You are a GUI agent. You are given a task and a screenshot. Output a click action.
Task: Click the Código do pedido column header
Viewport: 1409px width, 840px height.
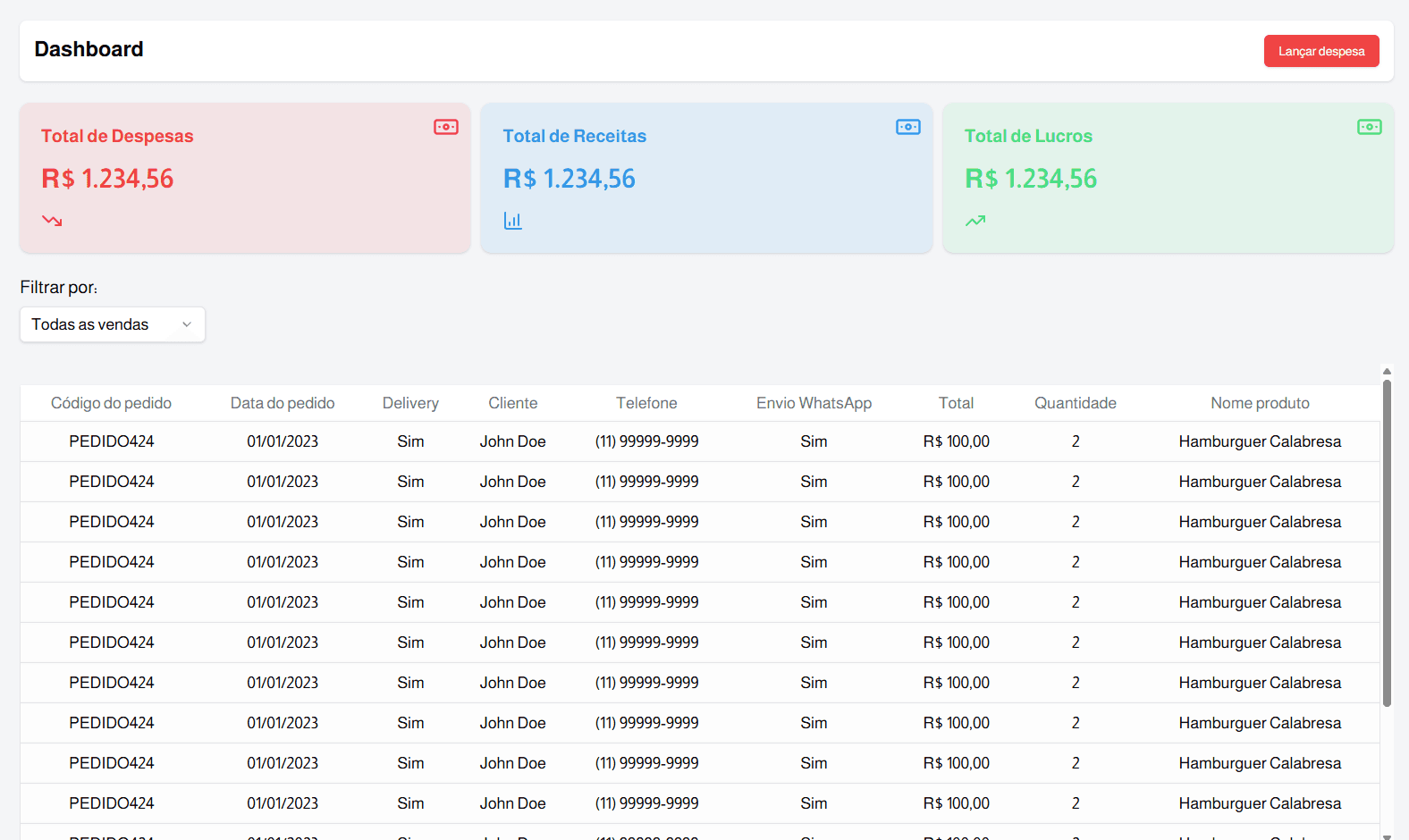click(x=111, y=403)
